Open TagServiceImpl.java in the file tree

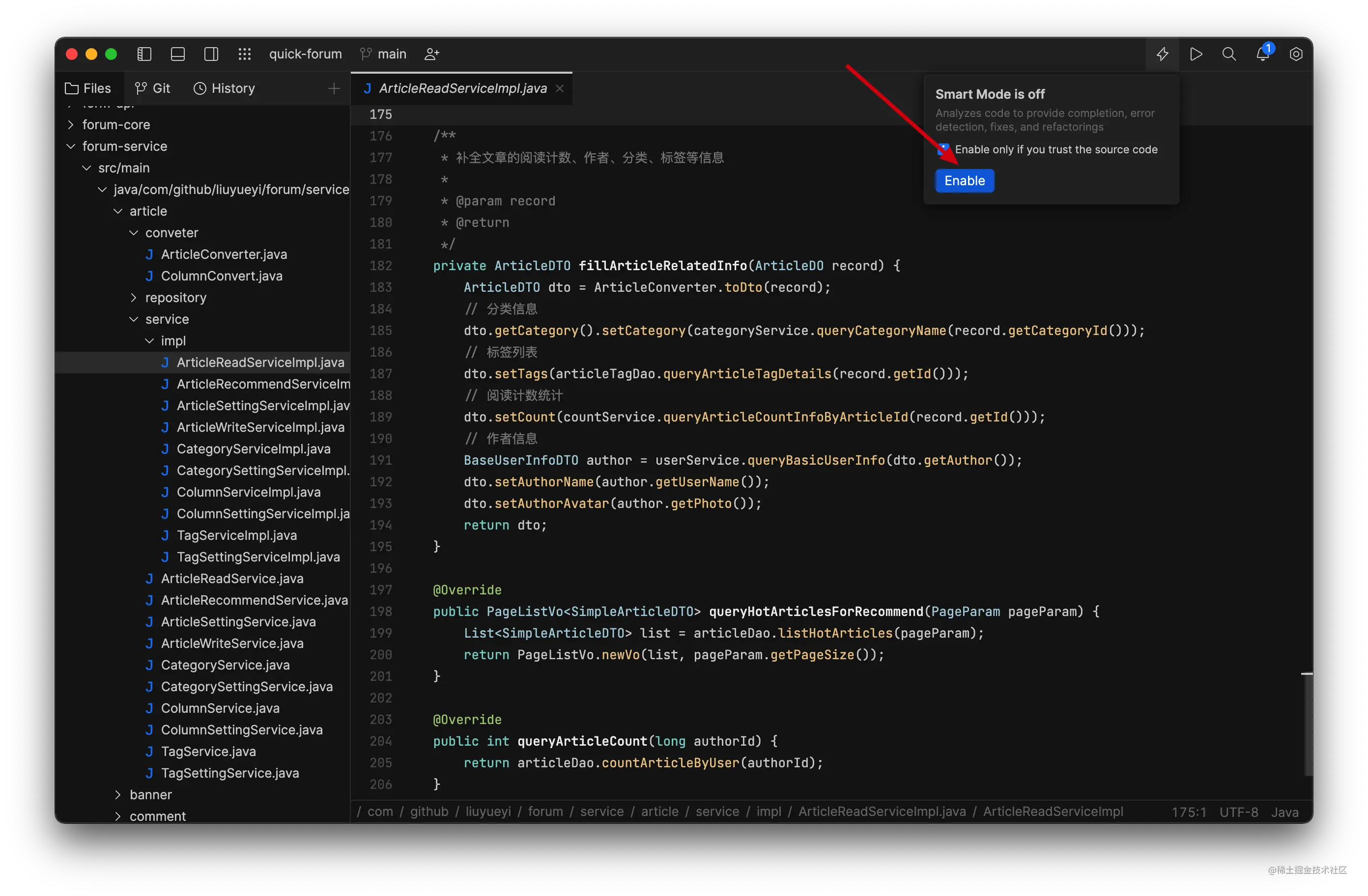click(236, 535)
